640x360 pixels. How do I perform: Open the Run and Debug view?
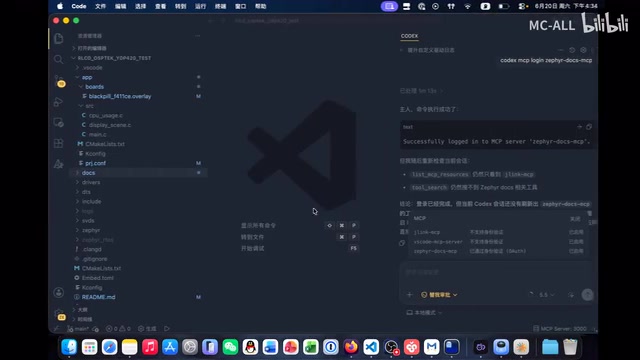(x=58, y=102)
